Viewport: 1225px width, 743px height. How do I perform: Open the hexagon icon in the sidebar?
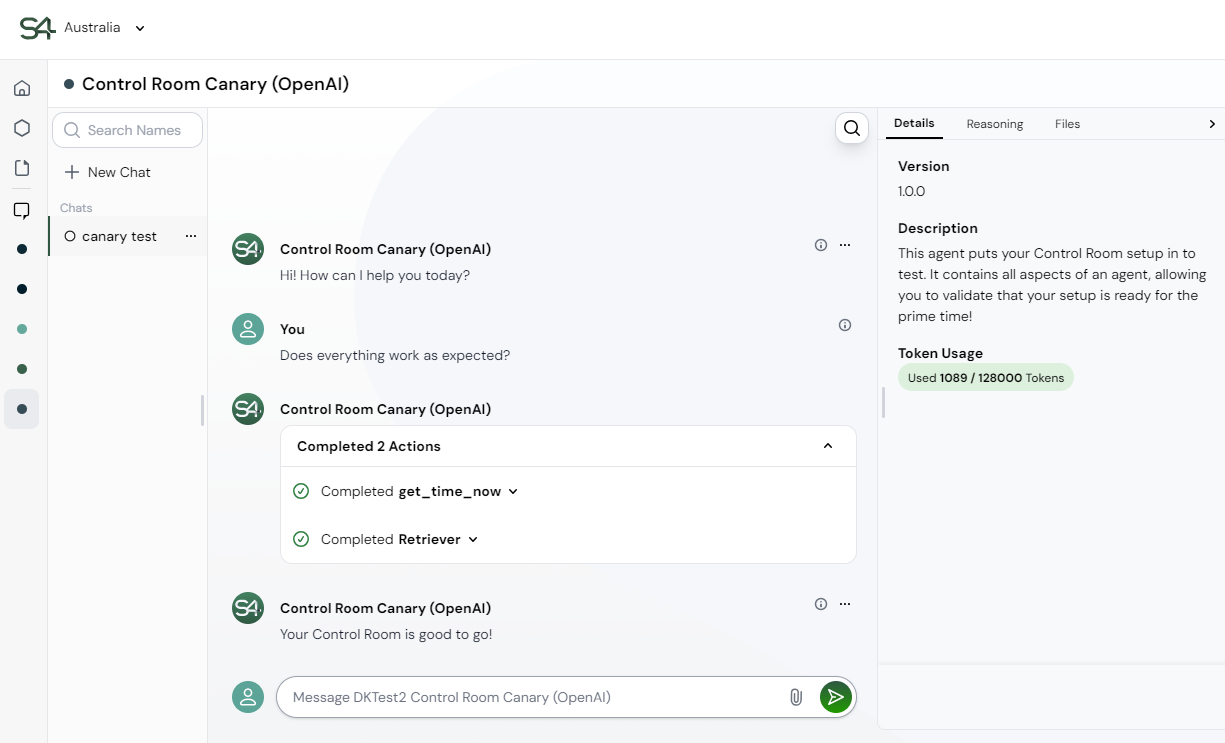click(x=22, y=128)
